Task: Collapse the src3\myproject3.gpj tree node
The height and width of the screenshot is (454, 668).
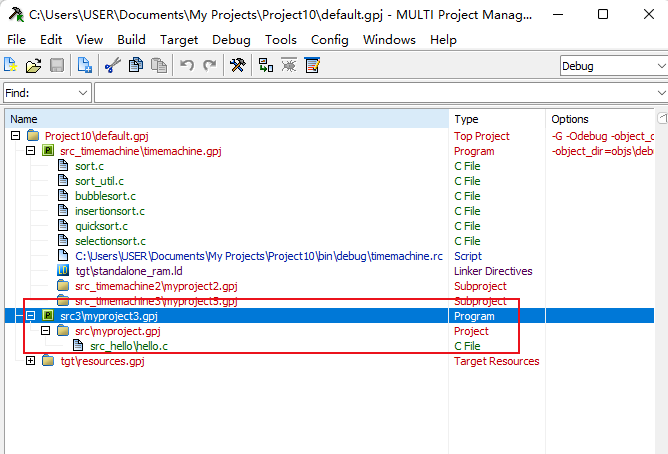Action: click(x=30, y=316)
